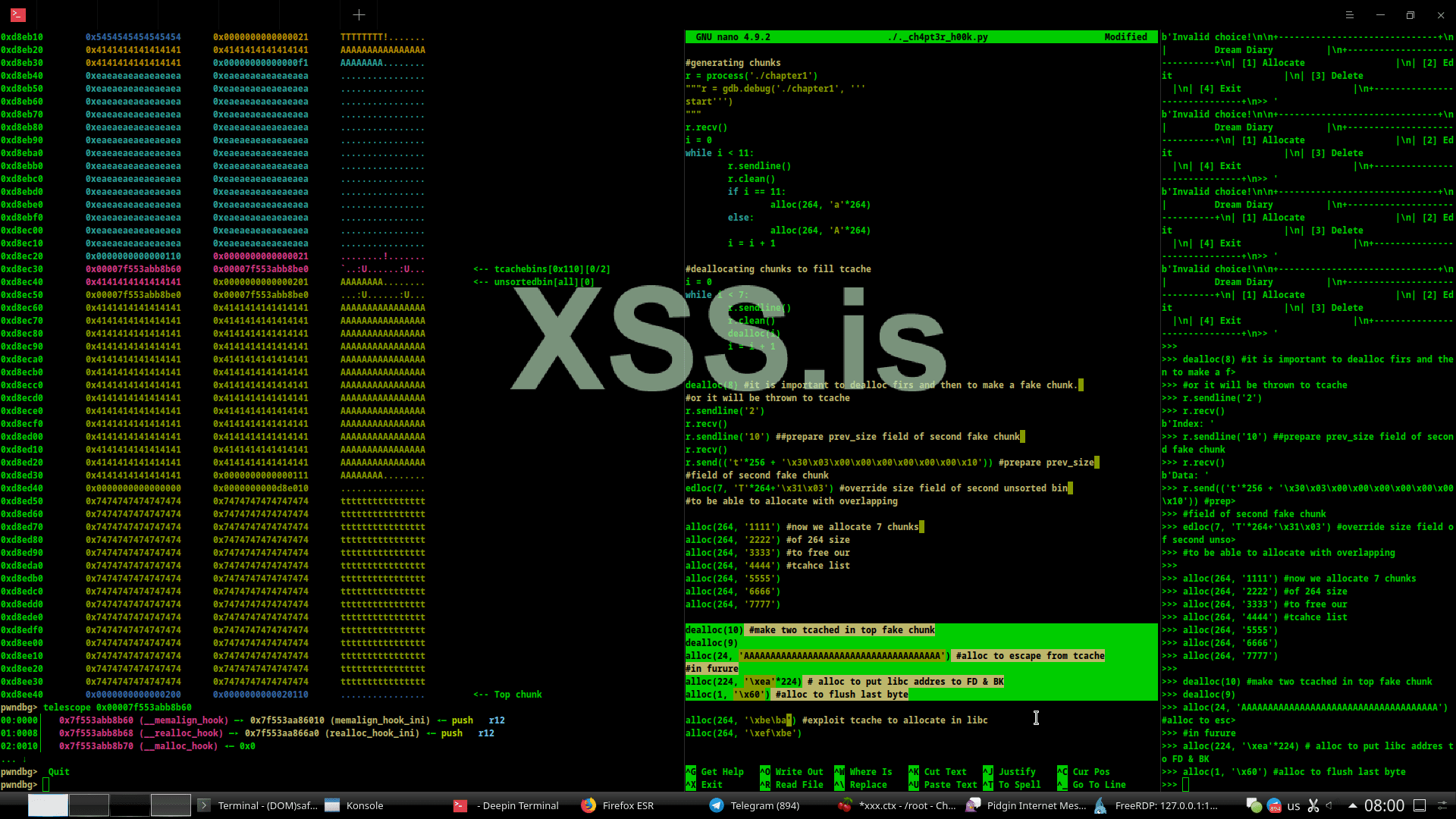Expand hidden system tray icons arrow

(x=1352, y=805)
